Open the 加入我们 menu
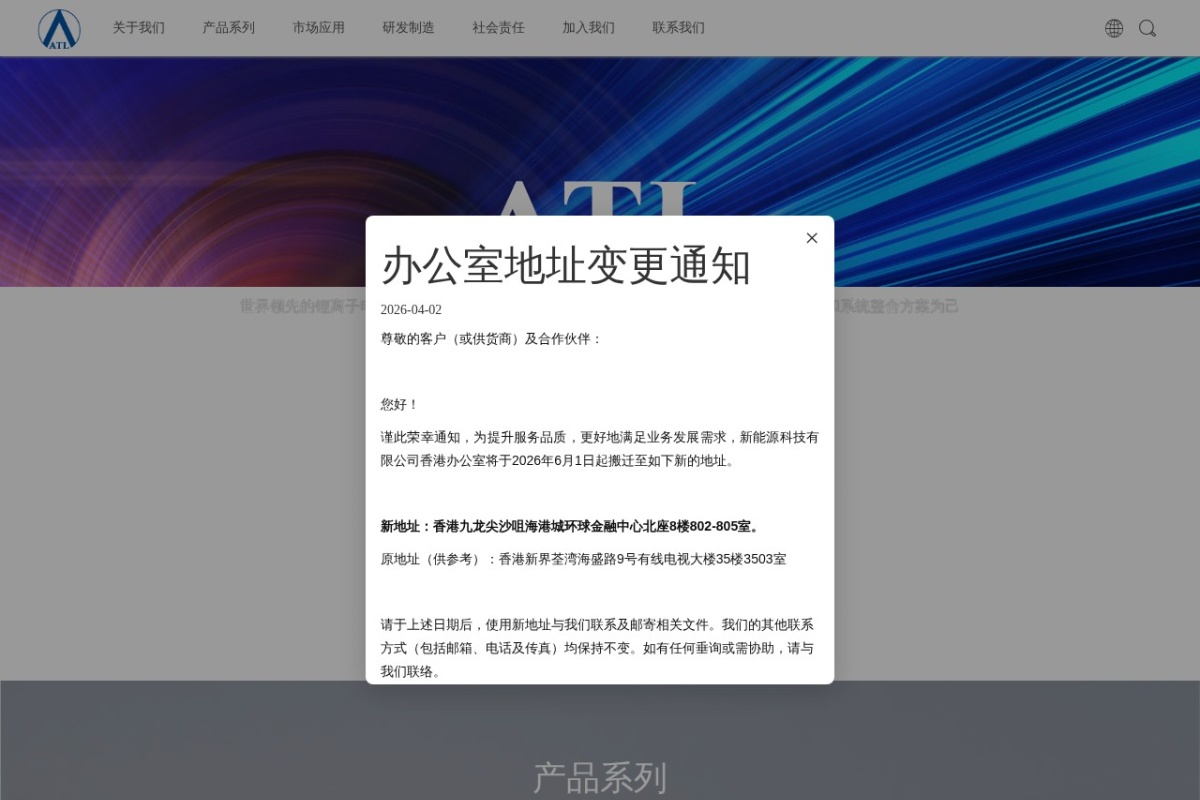The image size is (1200, 800). [x=588, y=28]
